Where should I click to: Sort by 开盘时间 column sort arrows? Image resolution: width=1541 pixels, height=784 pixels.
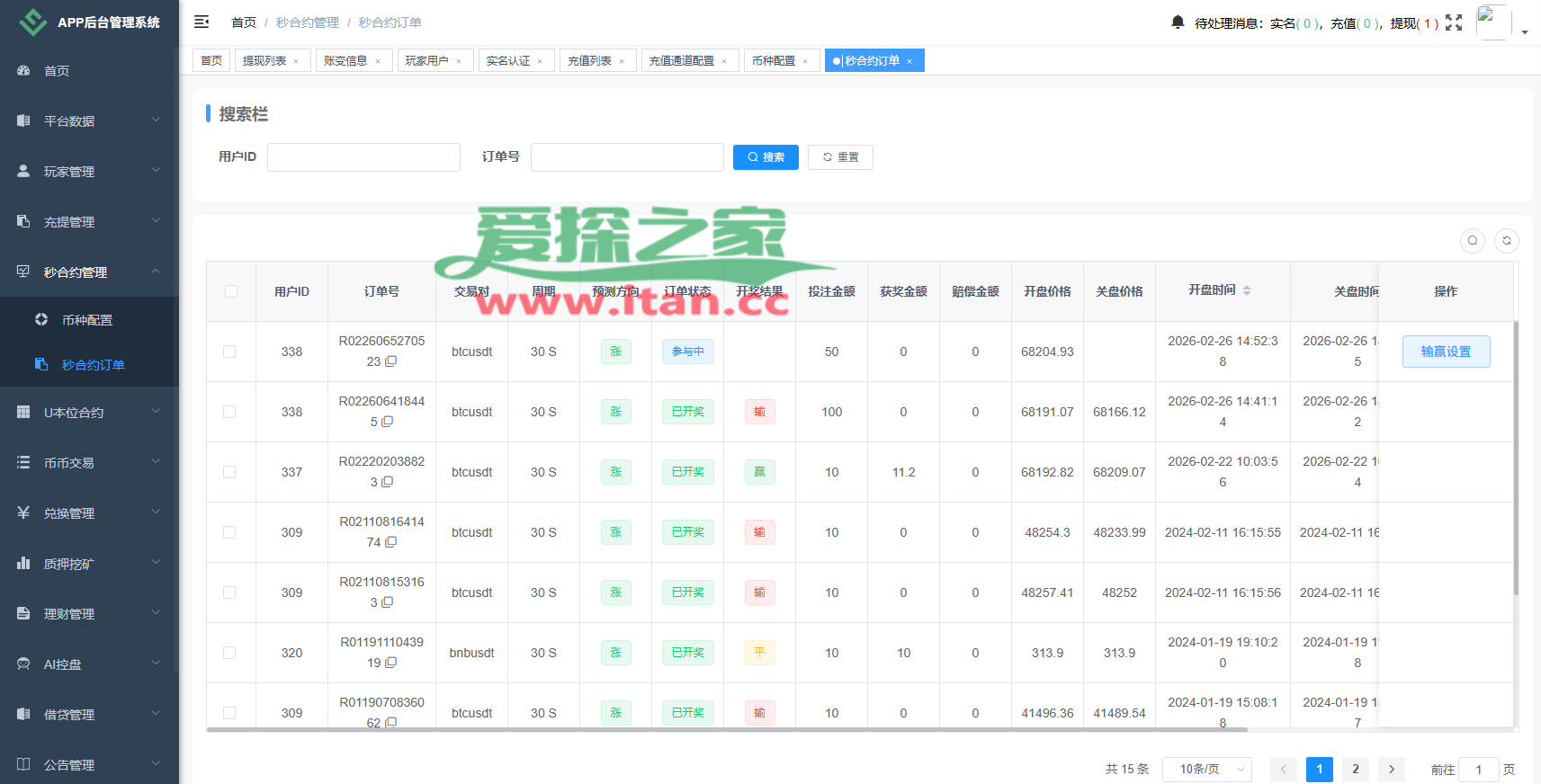pos(1247,290)
